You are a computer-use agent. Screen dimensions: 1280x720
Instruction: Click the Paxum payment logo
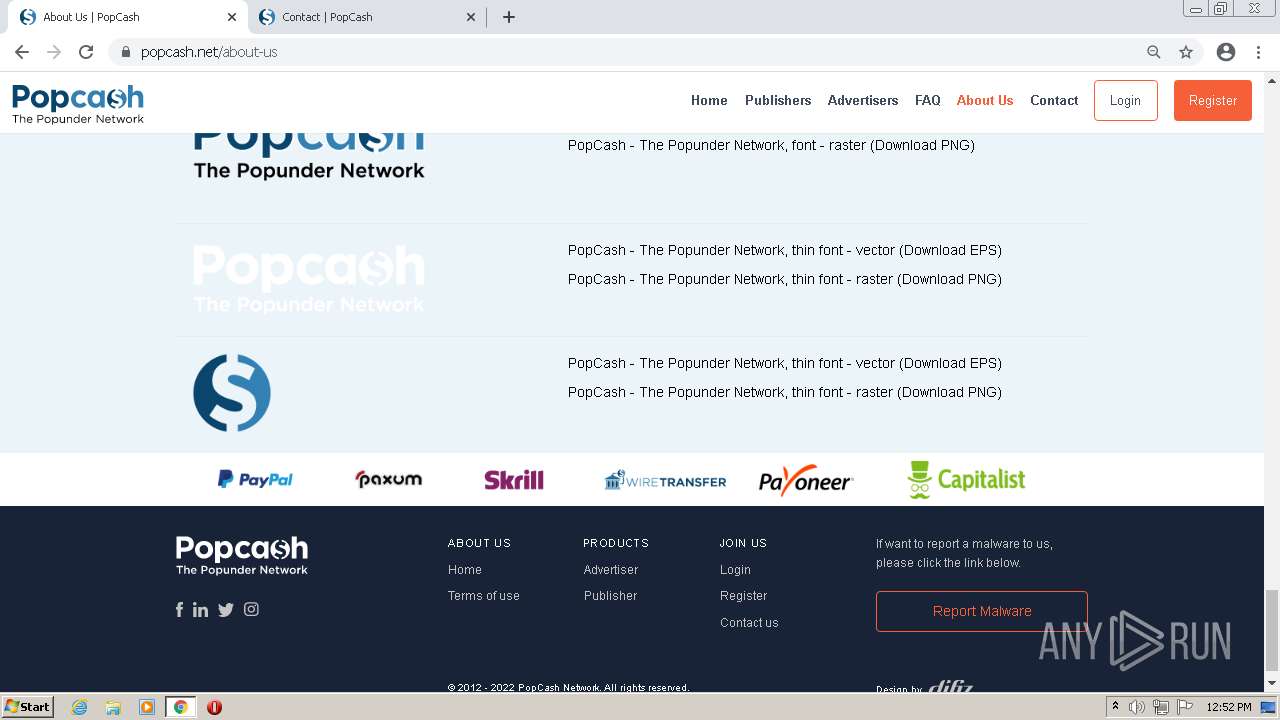point(389,479)
